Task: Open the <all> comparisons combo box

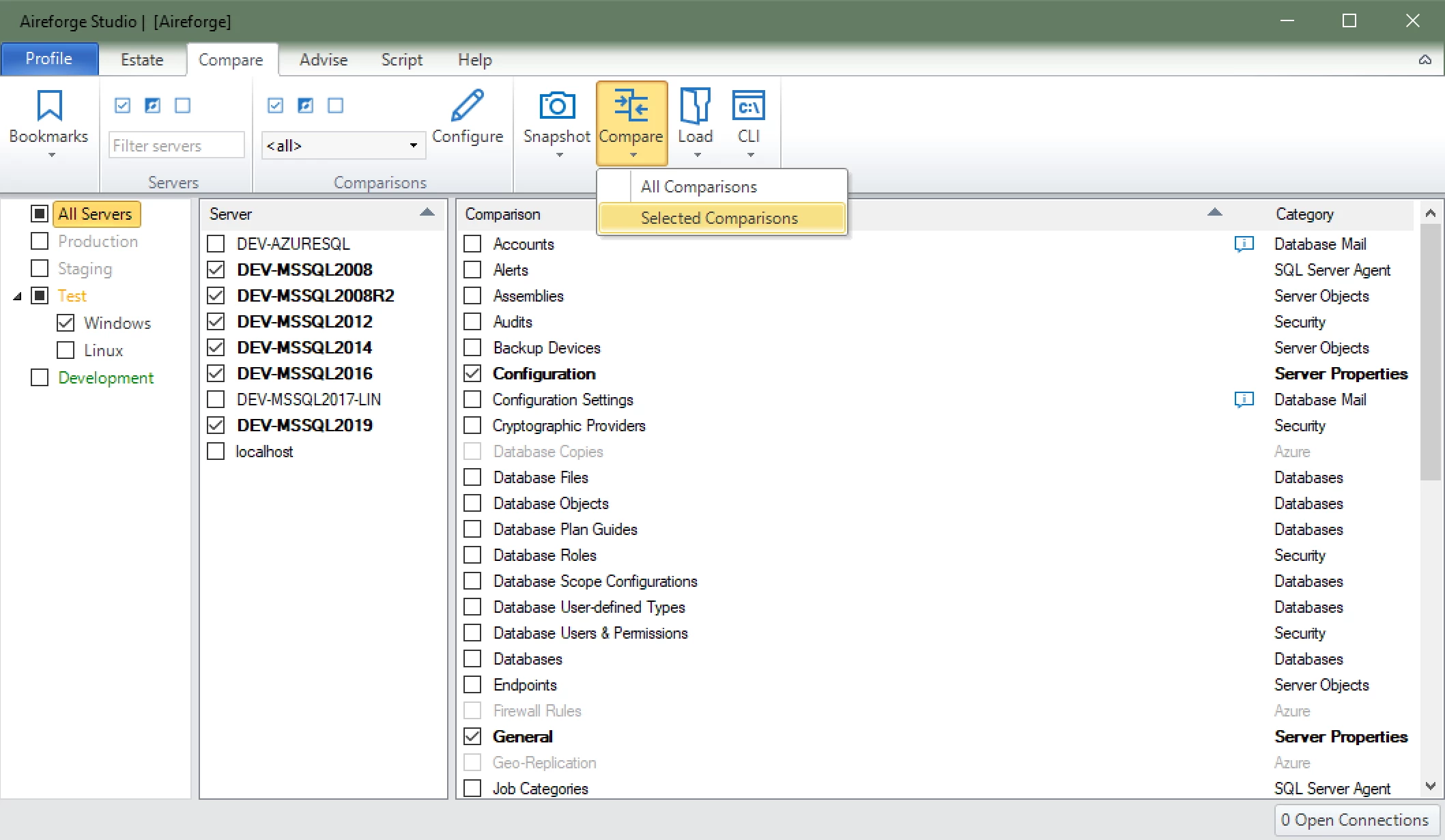Action: (x=412, y=145)
